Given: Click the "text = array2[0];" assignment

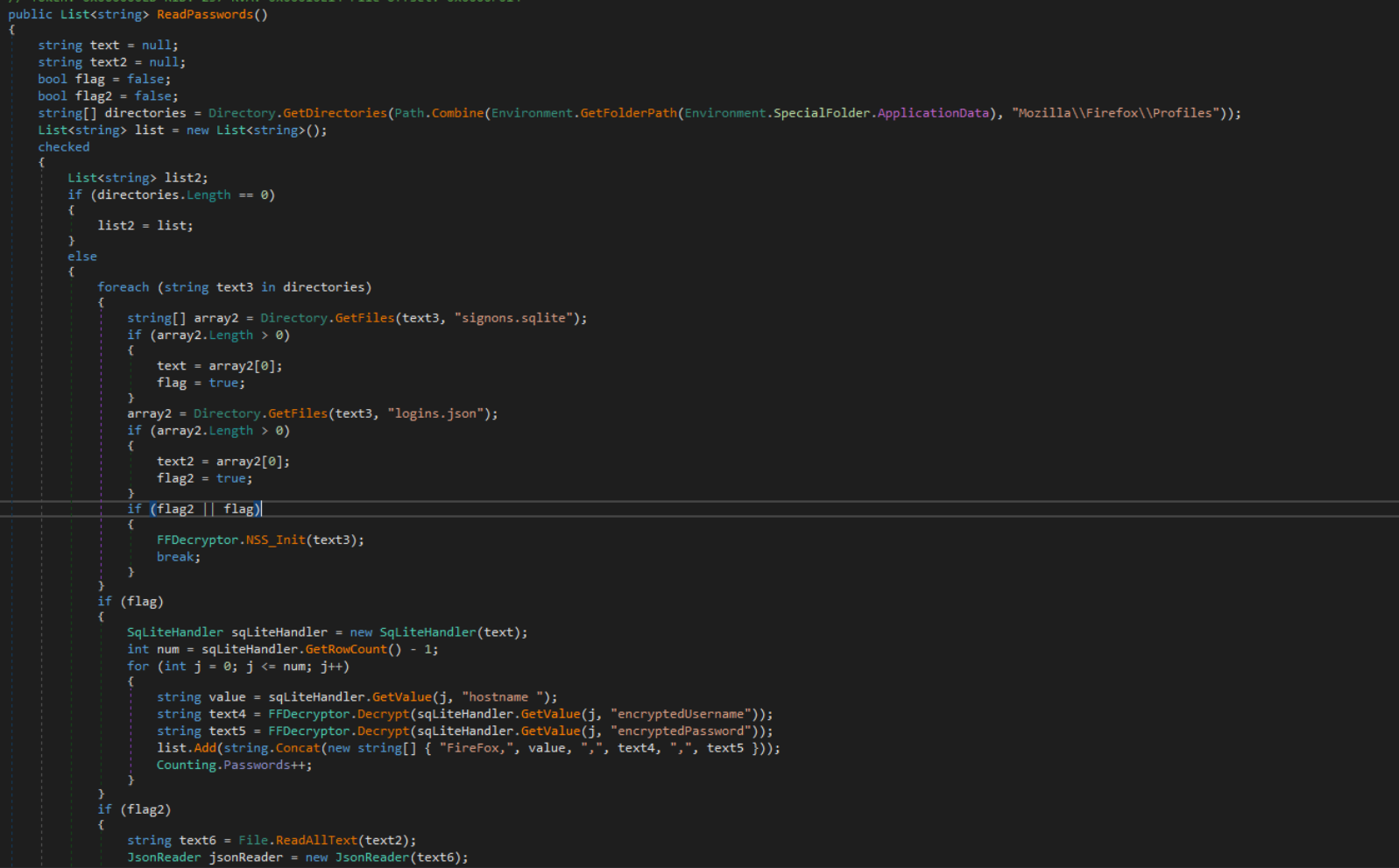Looking at the screenshot, I should [x=220, y=366].
